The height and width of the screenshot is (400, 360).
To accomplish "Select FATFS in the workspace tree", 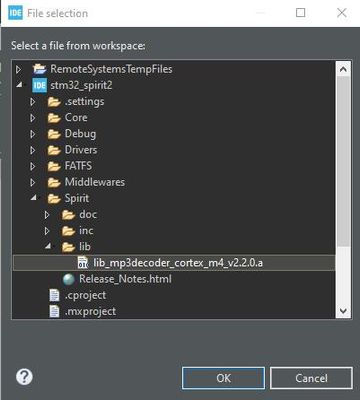I will [78, 166].
